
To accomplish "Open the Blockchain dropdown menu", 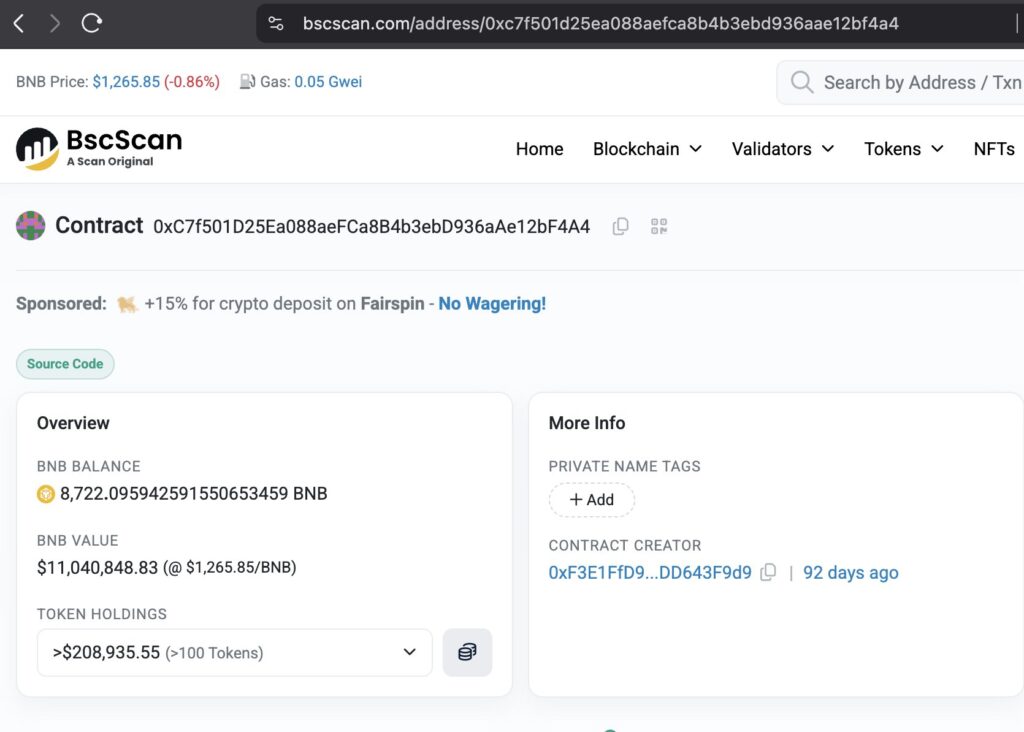I will coord(647,149).
